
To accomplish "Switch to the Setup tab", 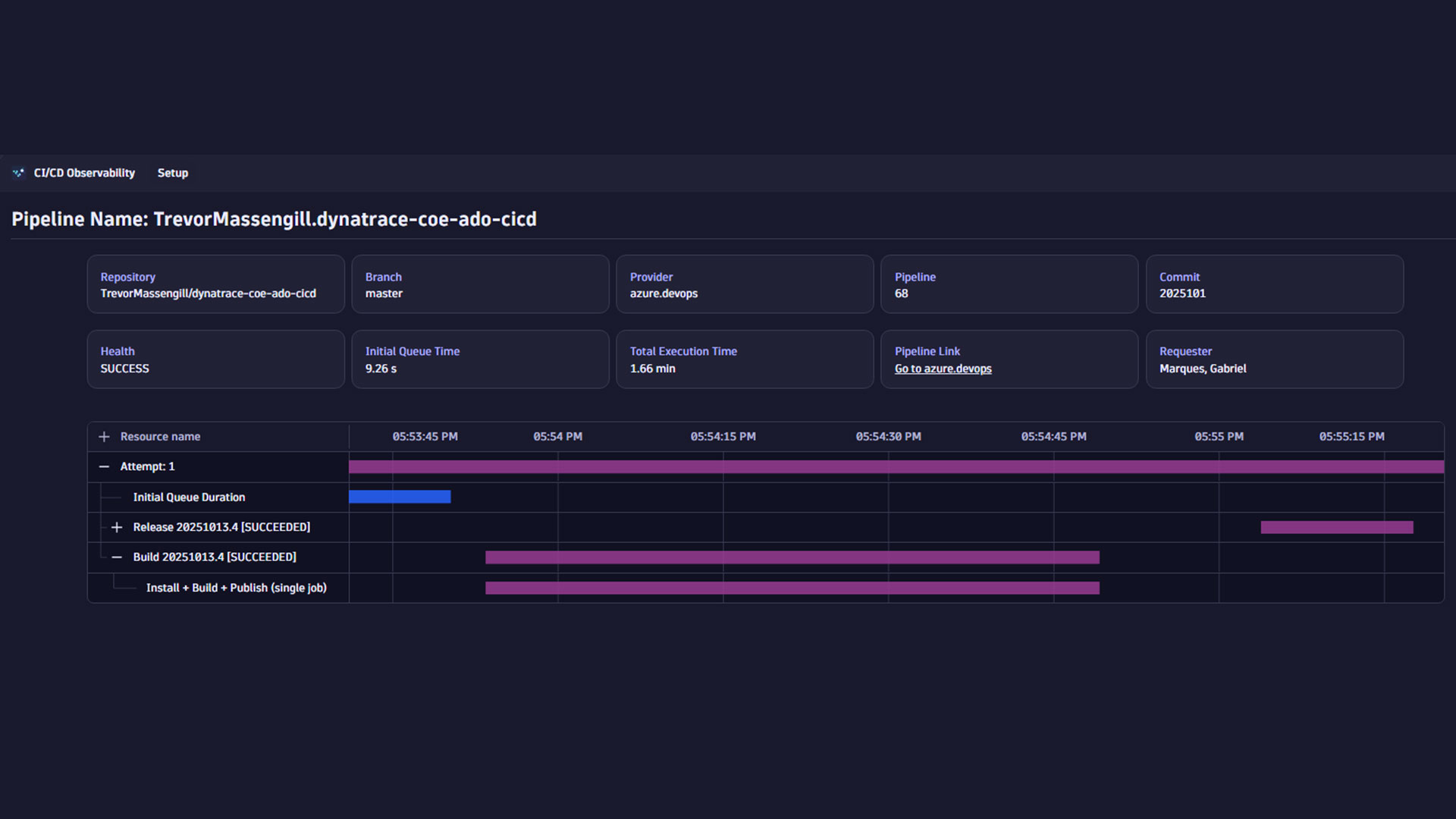I will tap(172, 173).
